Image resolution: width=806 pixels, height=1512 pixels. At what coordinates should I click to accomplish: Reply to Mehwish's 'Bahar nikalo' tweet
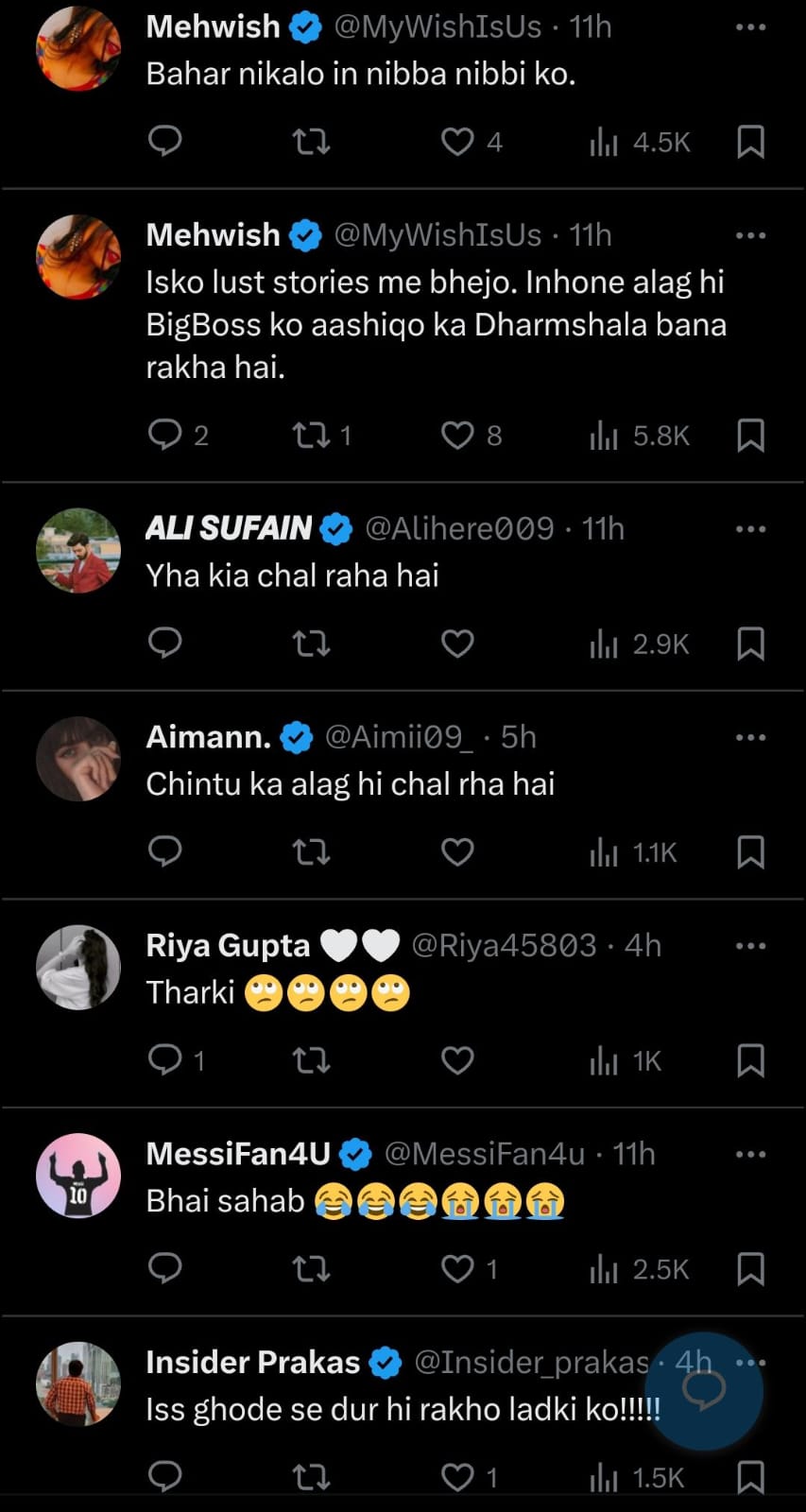(x=165, y=142)
